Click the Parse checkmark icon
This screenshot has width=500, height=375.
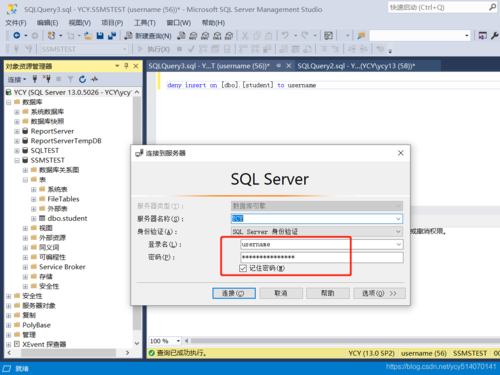(191, 49)
